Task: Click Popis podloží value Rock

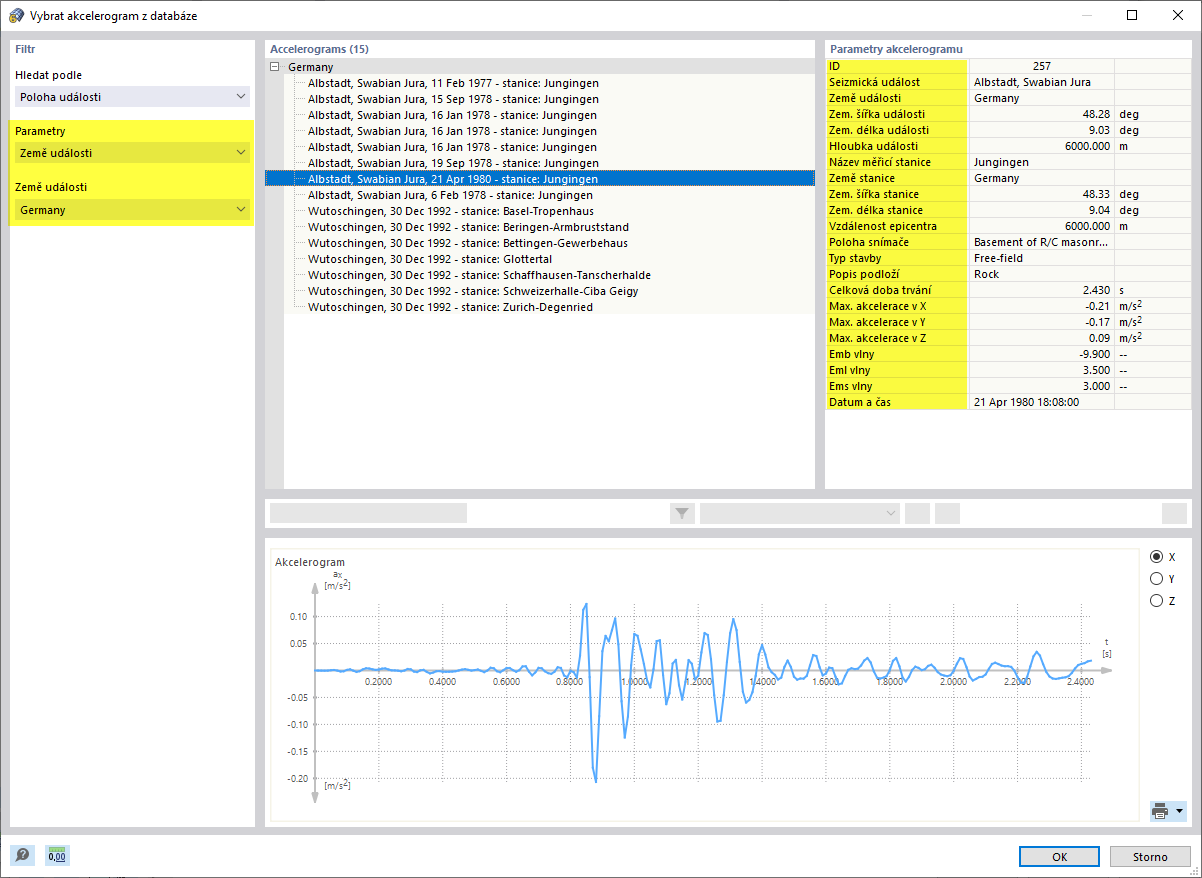Action: [x=1042, y=274]
